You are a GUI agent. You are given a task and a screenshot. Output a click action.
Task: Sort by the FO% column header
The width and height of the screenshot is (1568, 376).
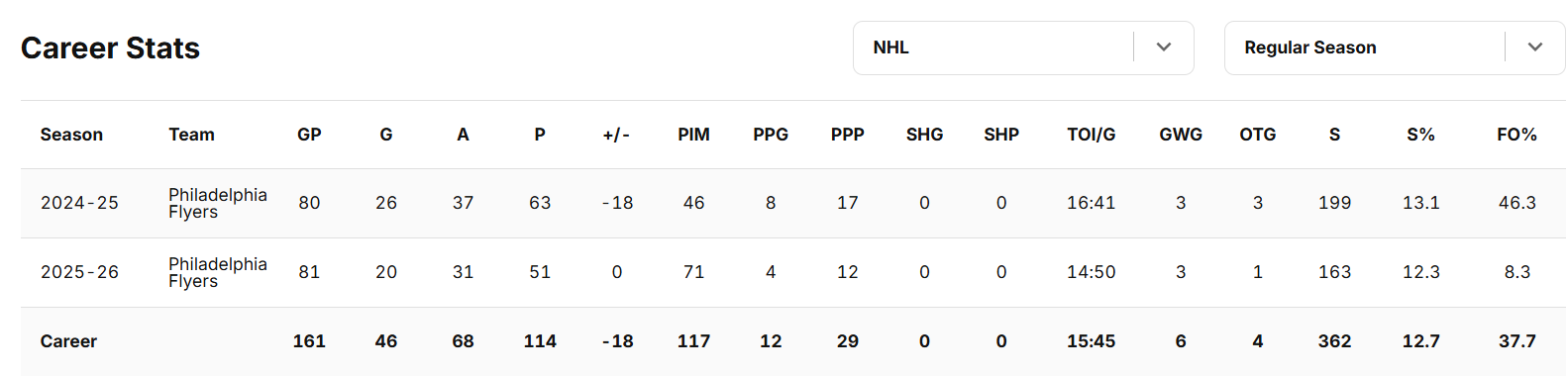pyautogui.click(x=1516, y=135)
